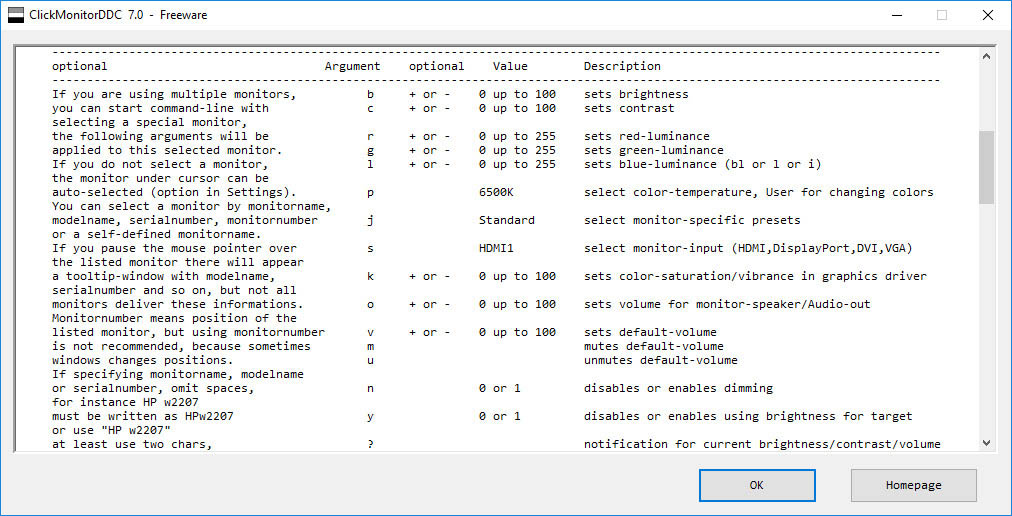
Task: Click the '6500K' value text
Action: 496,192
